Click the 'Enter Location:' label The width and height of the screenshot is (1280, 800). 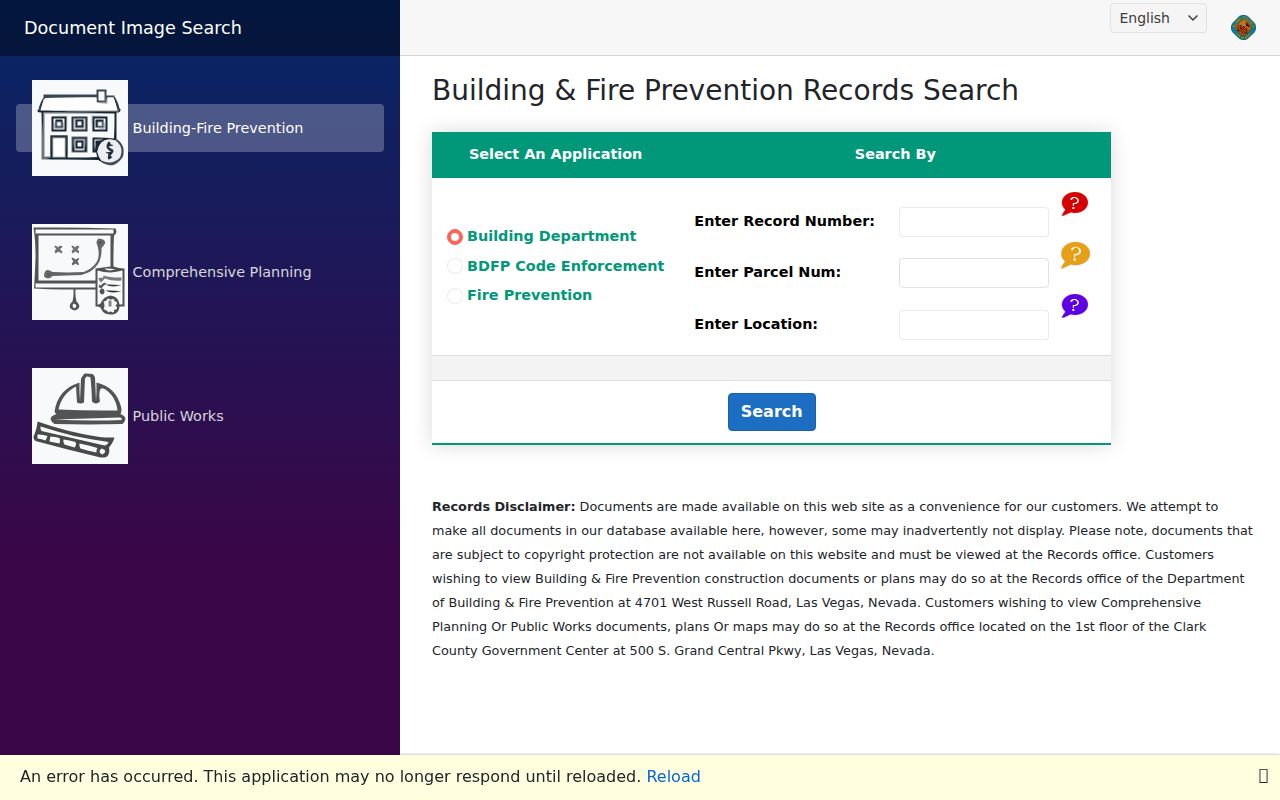click(756, 324)
